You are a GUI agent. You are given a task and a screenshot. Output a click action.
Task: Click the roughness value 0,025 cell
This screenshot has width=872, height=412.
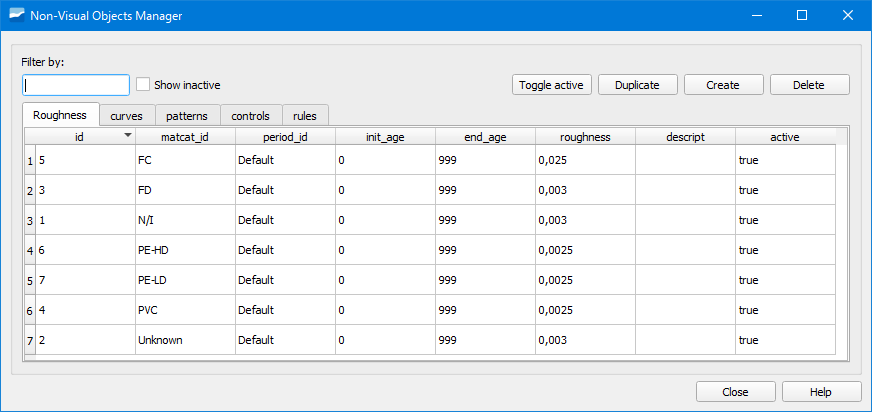pyautogui.click(x=585, y=160)
